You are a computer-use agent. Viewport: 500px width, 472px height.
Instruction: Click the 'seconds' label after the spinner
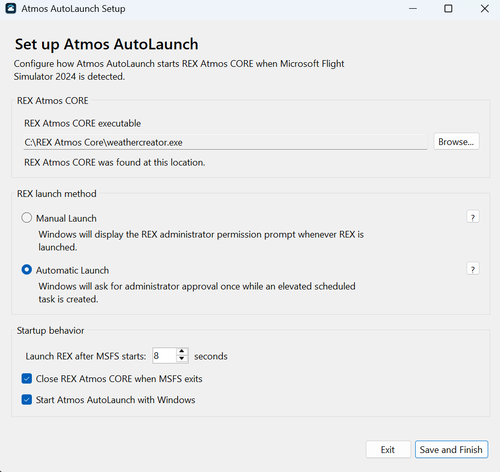pos(211,356)
